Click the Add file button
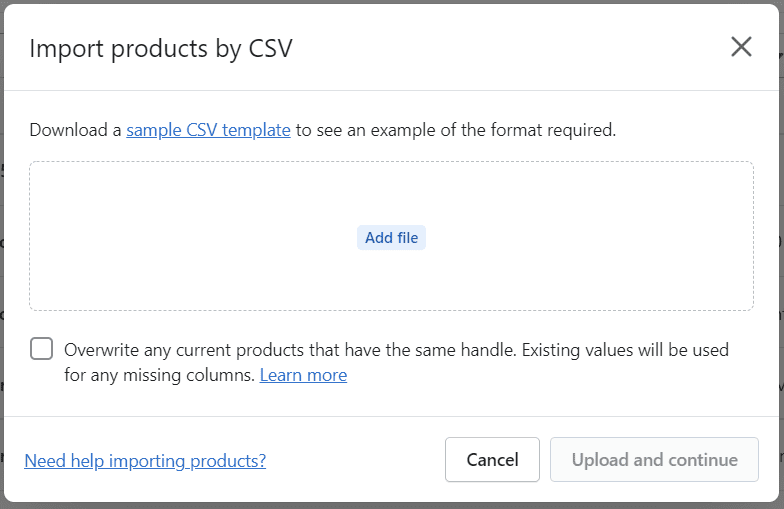 coord(392,238)
